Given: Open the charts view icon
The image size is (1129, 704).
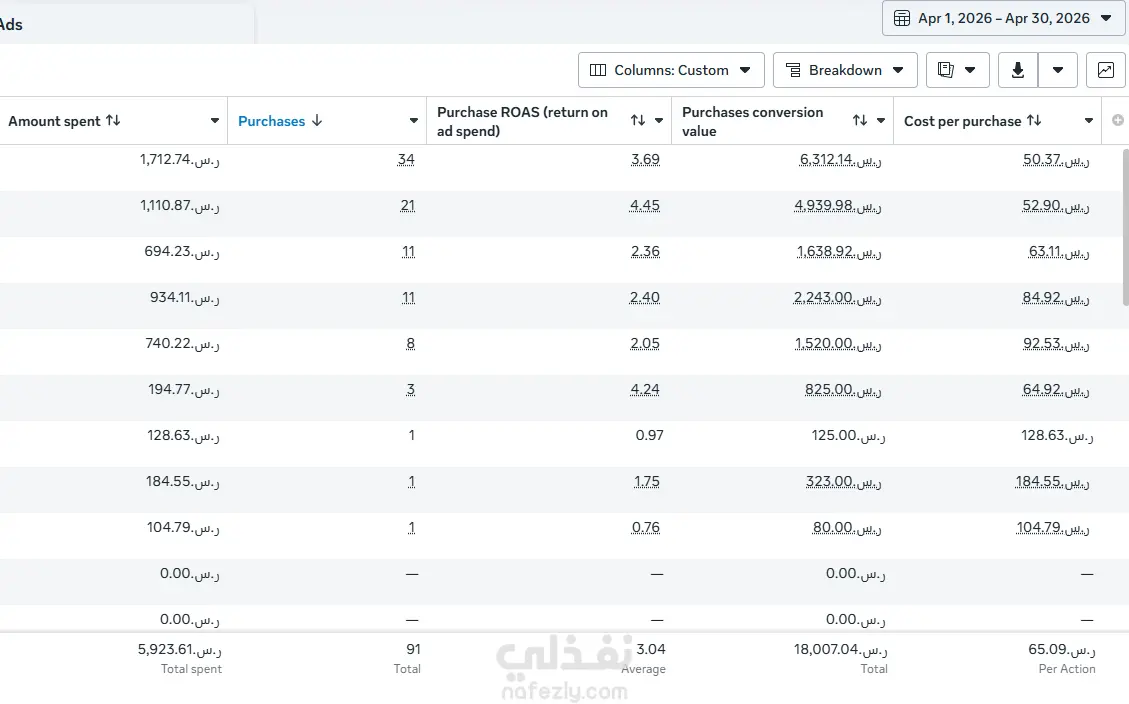Looking at the screenshot, I should [1105, 70].
